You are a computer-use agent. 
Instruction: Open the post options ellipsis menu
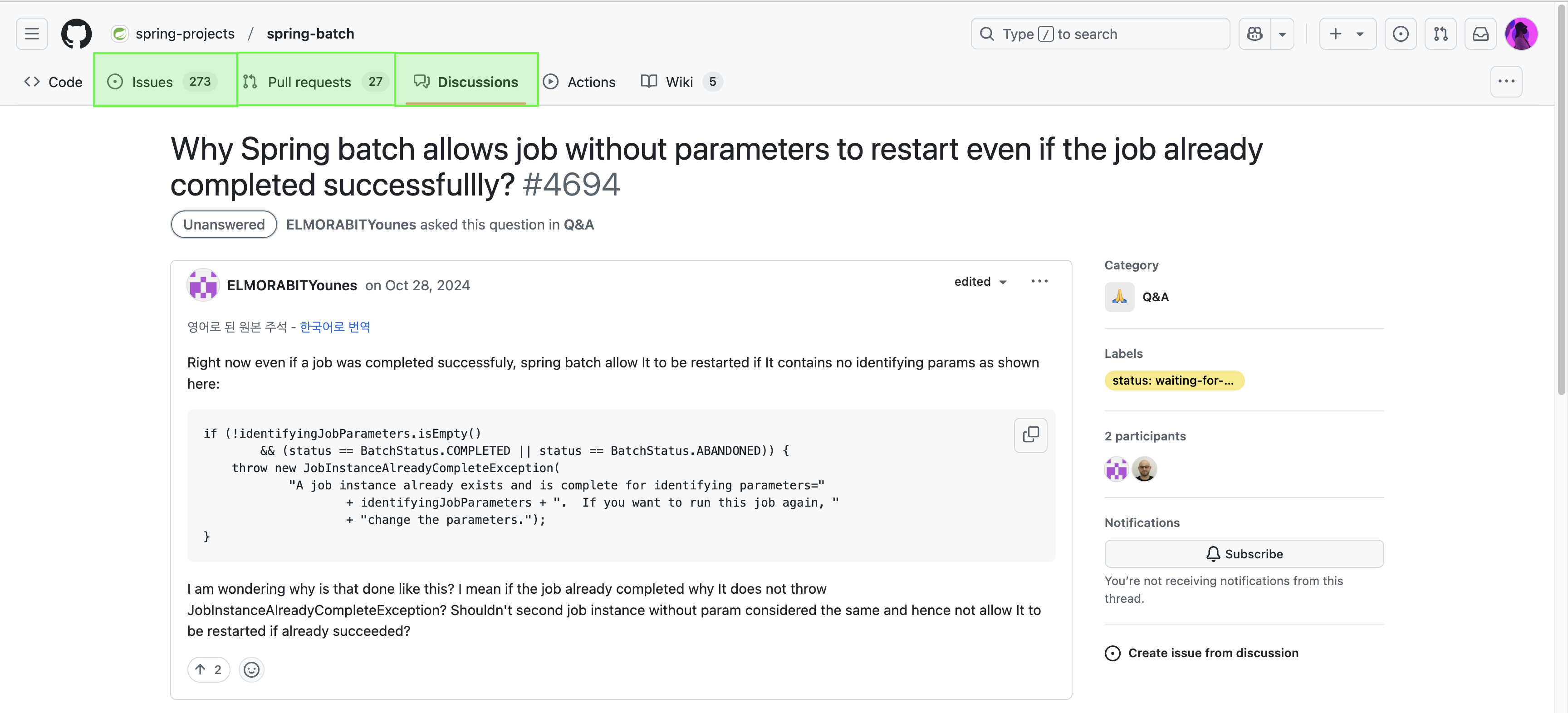(x=1039, y=281)
